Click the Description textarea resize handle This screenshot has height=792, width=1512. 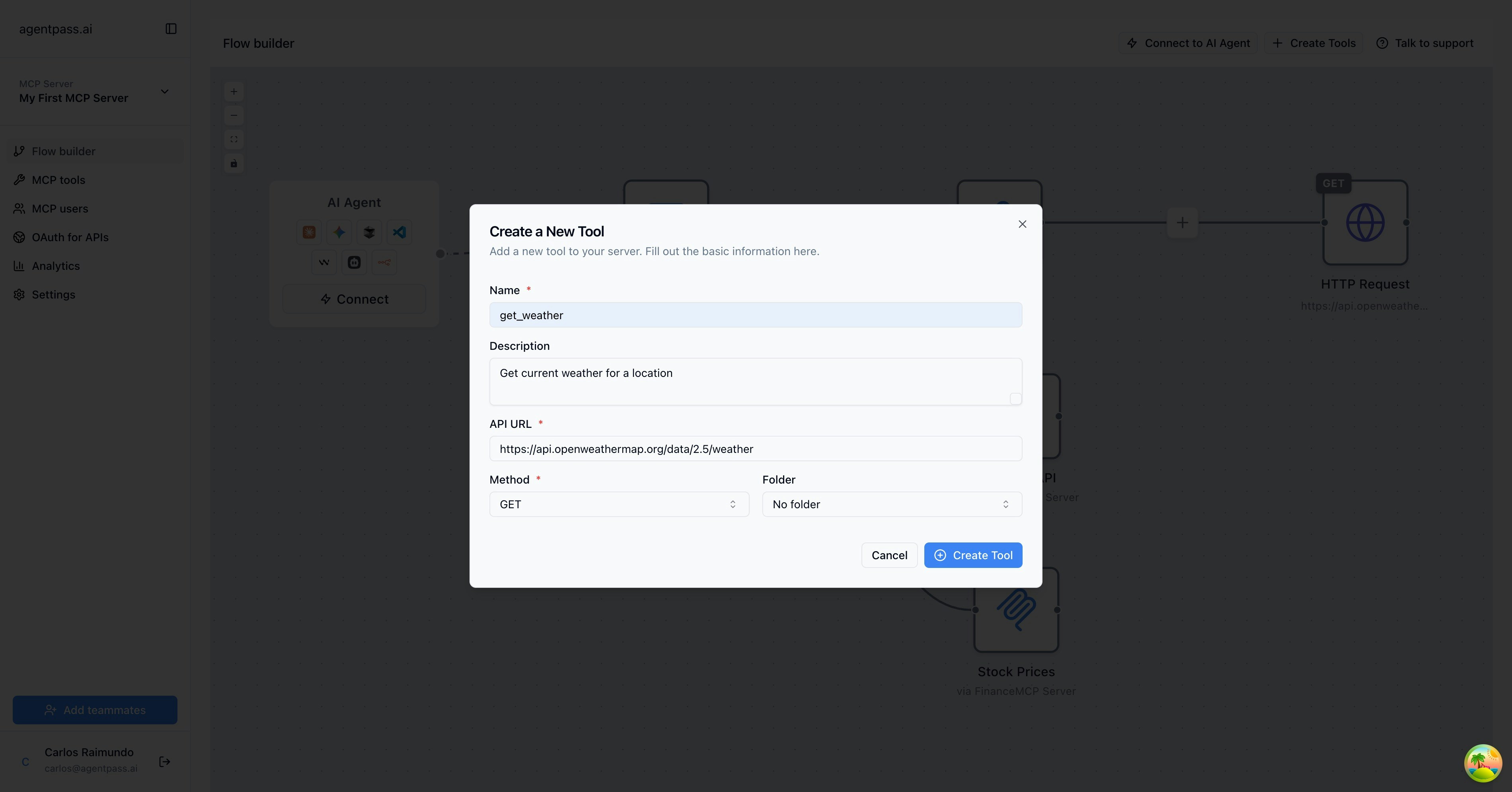pos(1015,399)
